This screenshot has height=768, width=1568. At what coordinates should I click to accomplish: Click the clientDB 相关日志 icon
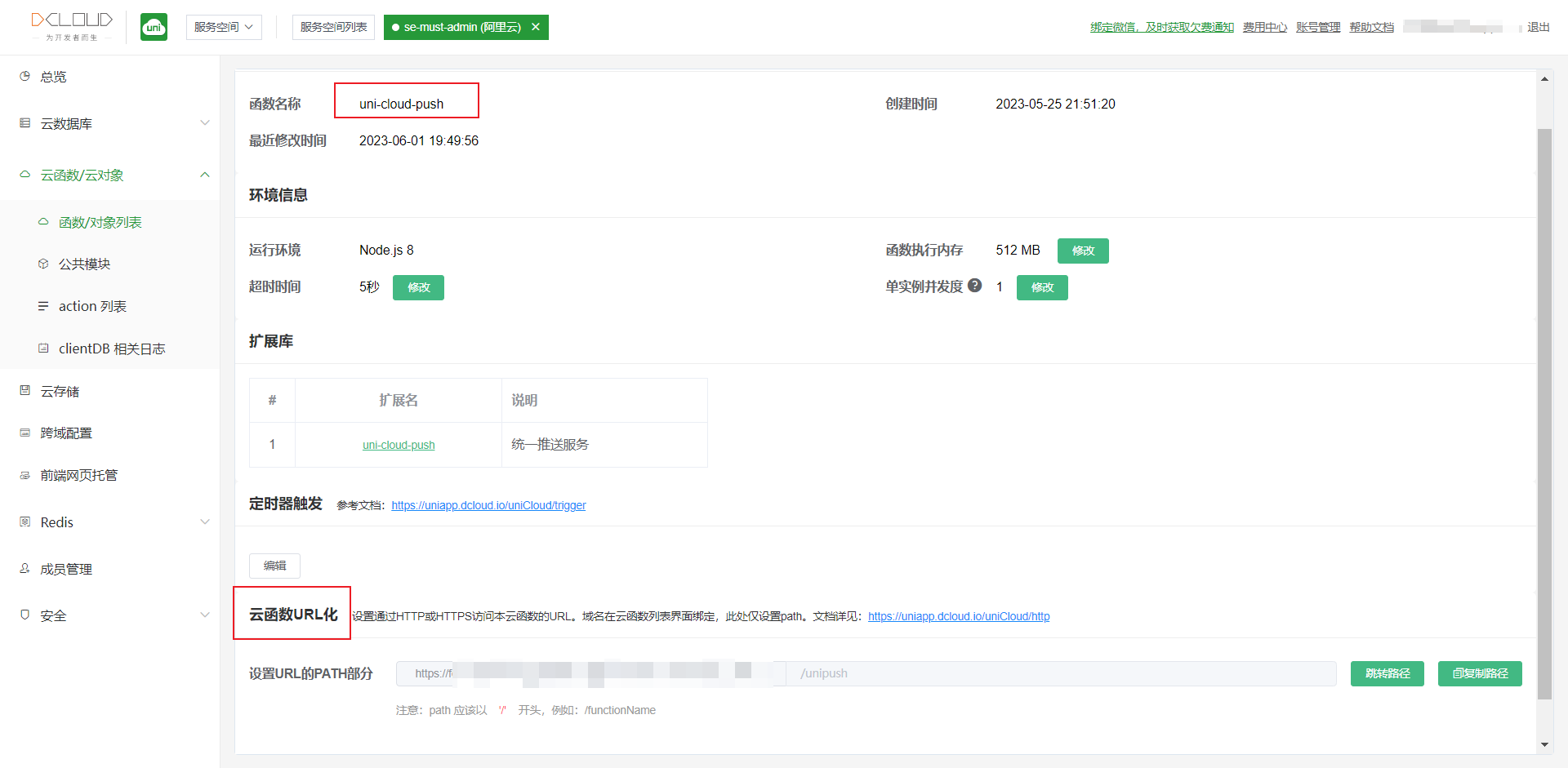coord(43,348)
